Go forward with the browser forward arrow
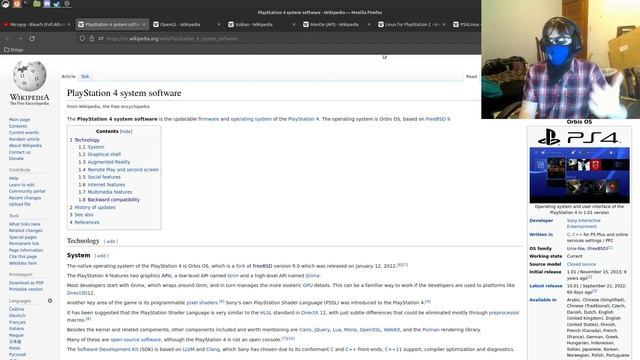Screen dimensions: 640x360 click(x=20, y=38)
